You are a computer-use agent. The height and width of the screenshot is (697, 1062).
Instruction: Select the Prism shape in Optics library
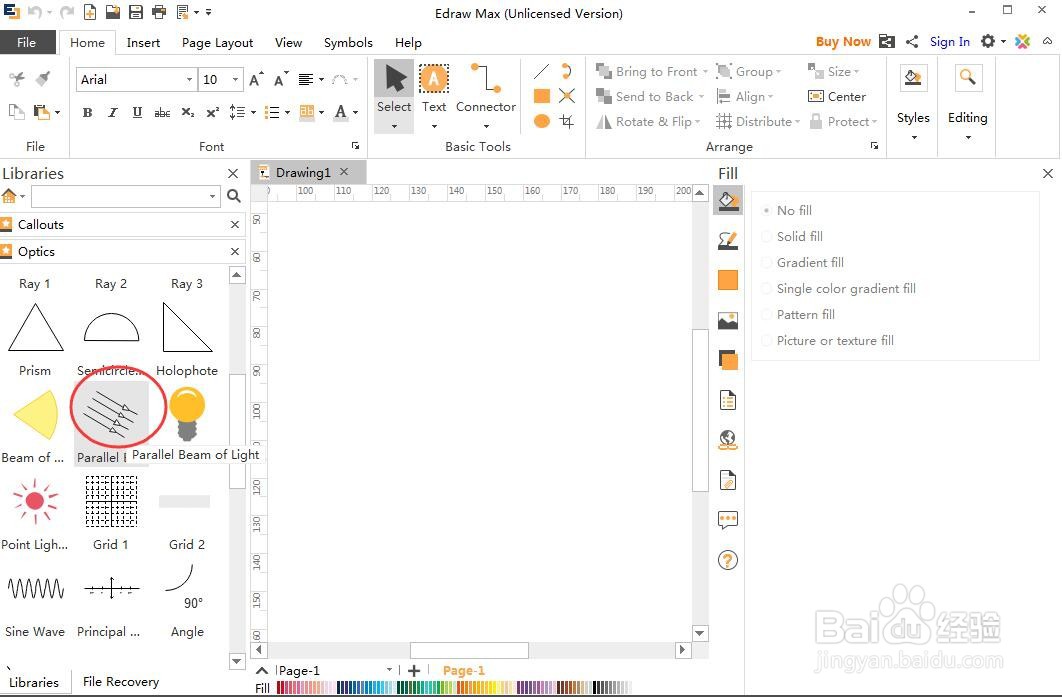[x=35, y=328]
